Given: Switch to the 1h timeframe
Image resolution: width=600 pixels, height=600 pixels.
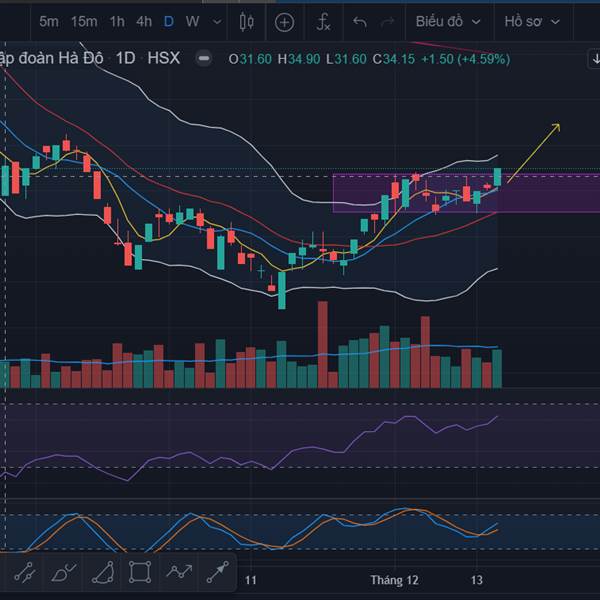Looking at the screenshot, I should tap(117, 22).
